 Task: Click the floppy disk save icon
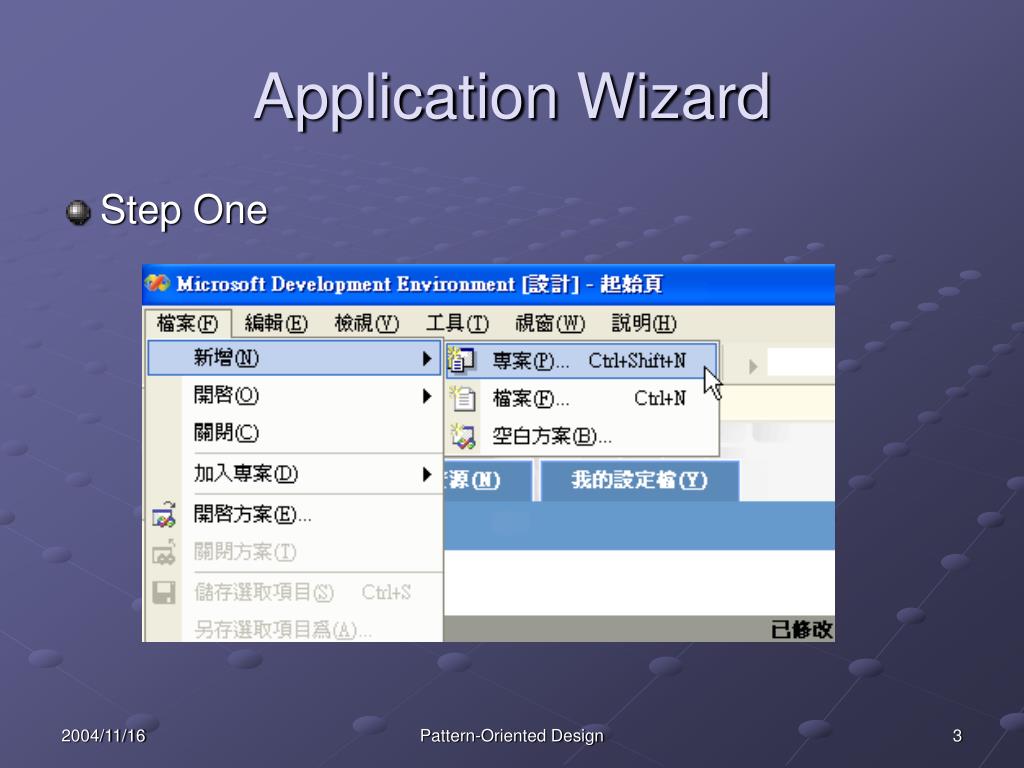pyautogui.click(x=164, y=593)
